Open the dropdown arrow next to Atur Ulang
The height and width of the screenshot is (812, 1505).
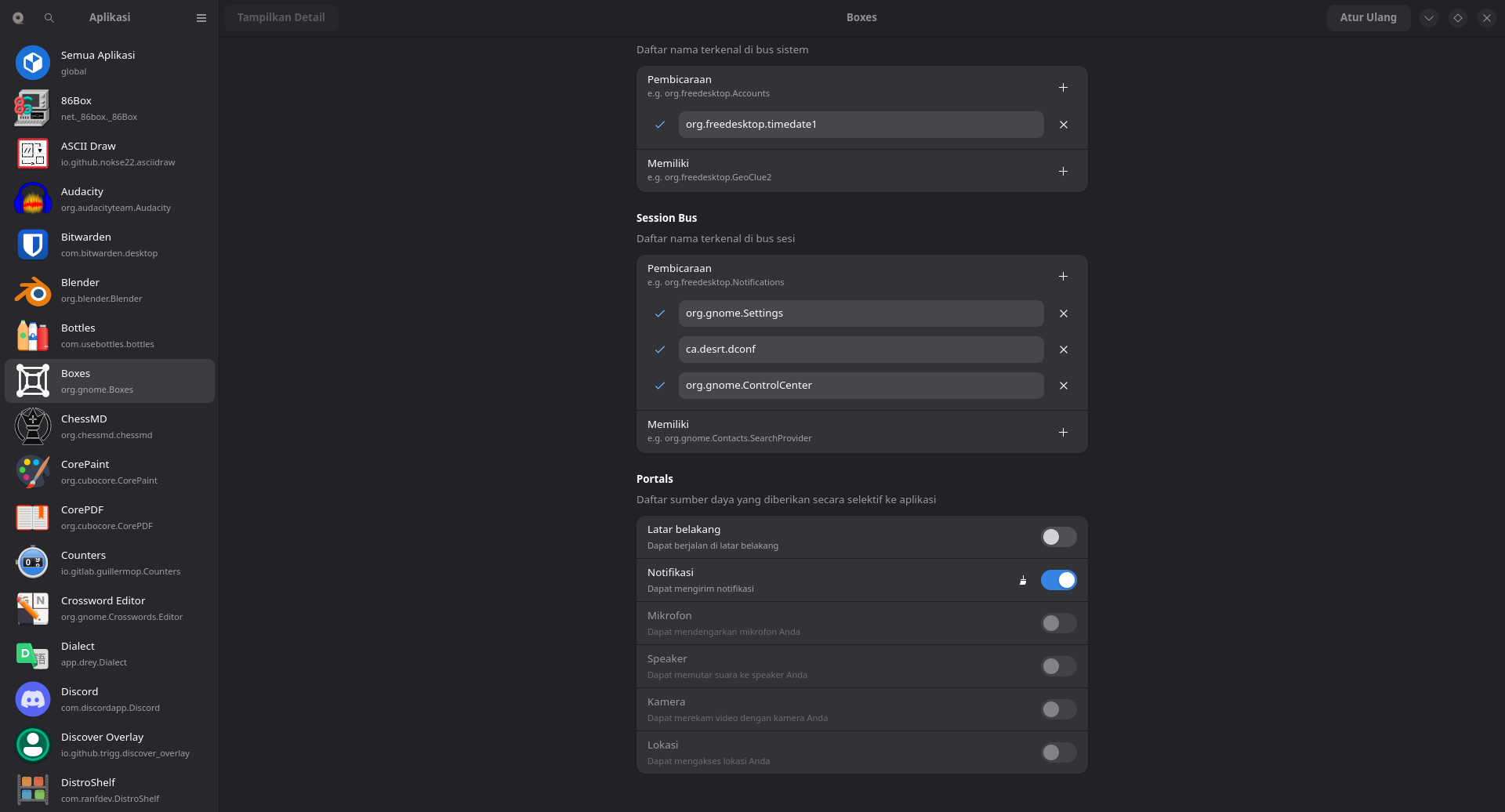click(1429, 18)
